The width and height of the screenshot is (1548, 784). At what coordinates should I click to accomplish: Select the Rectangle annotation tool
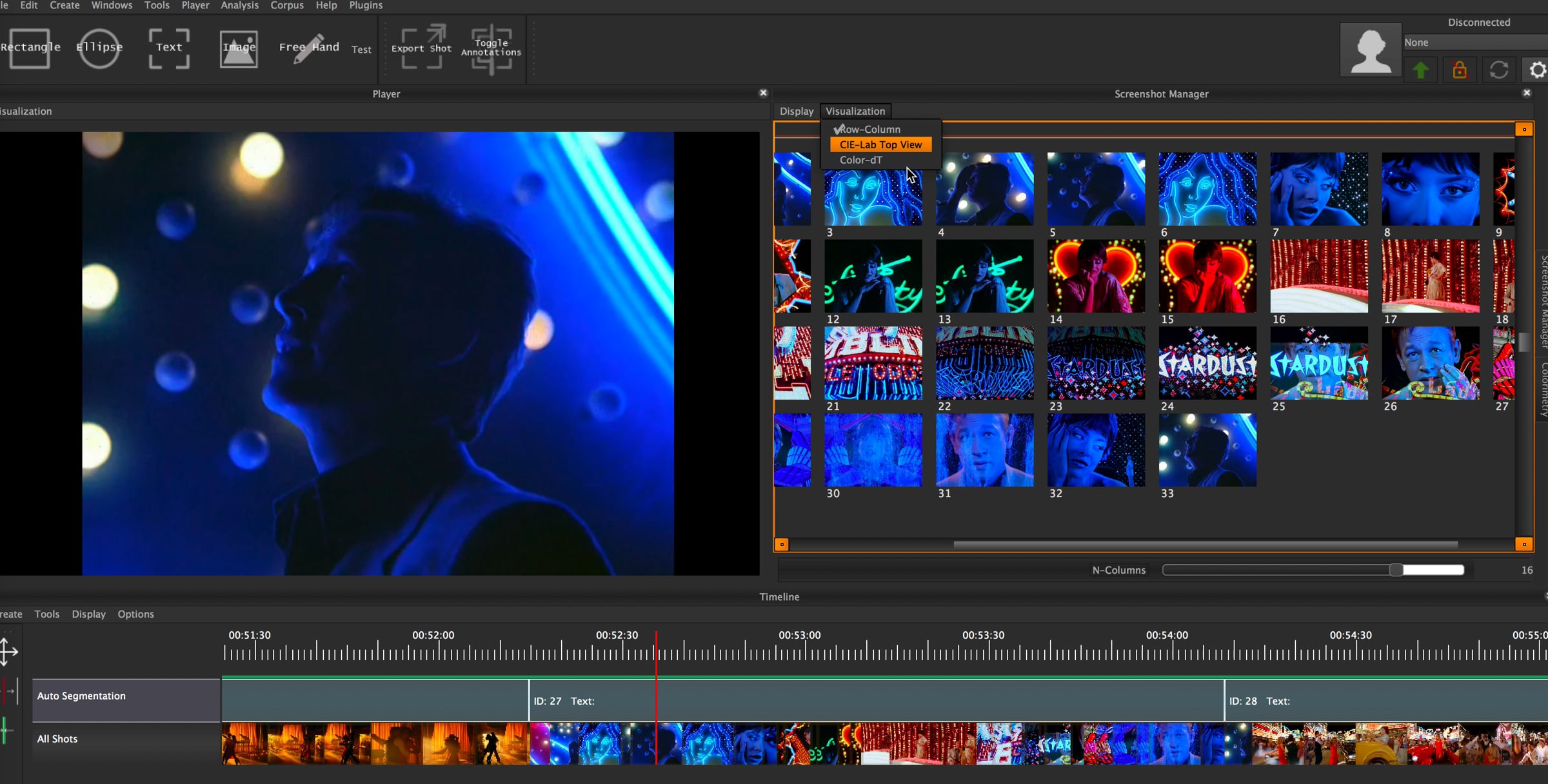tap(29, 48)
